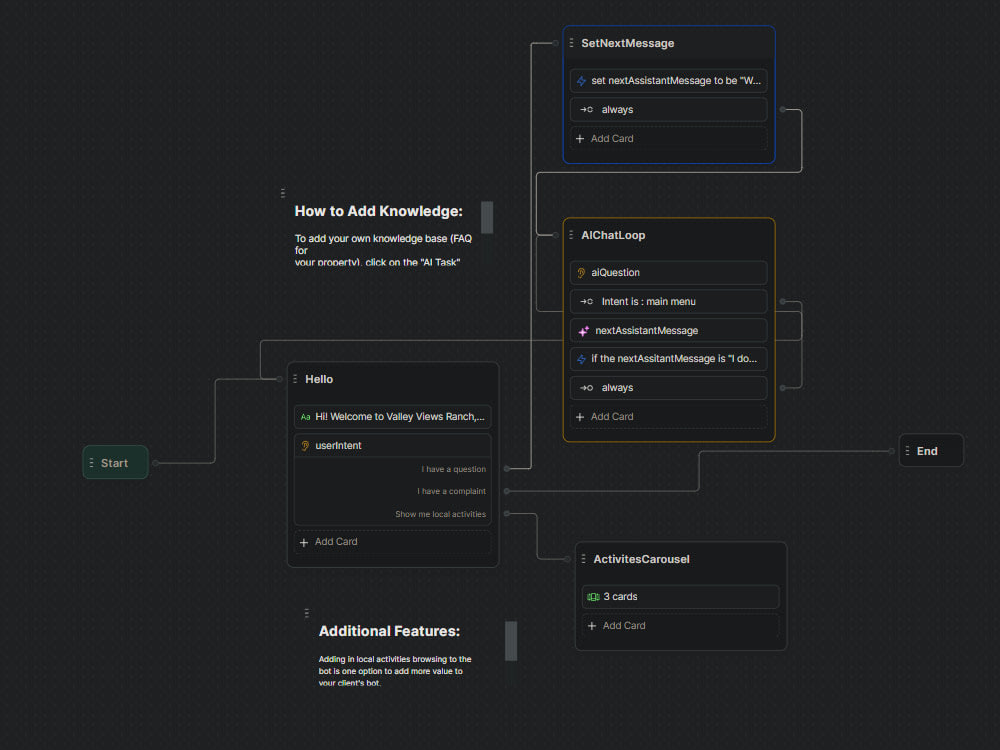The image size is (1000, 750).
Task: Click the plus icon in ActivitesCarousel Add Card
Action: 592,626
